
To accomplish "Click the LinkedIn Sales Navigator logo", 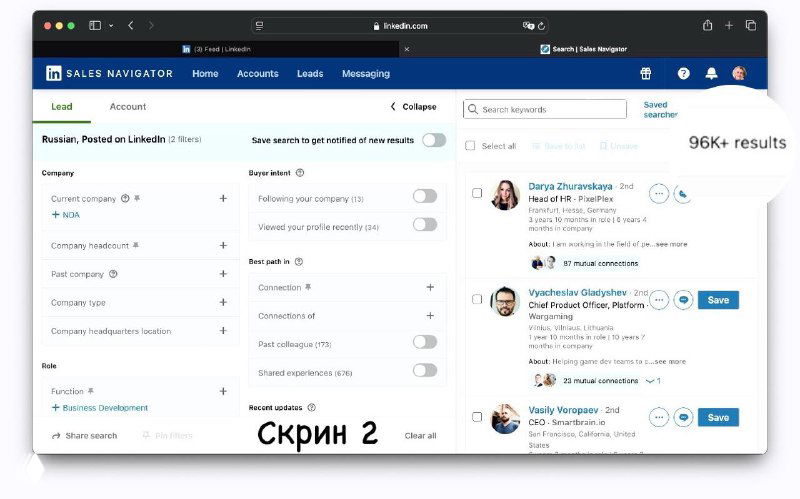I will click(109, 73).
